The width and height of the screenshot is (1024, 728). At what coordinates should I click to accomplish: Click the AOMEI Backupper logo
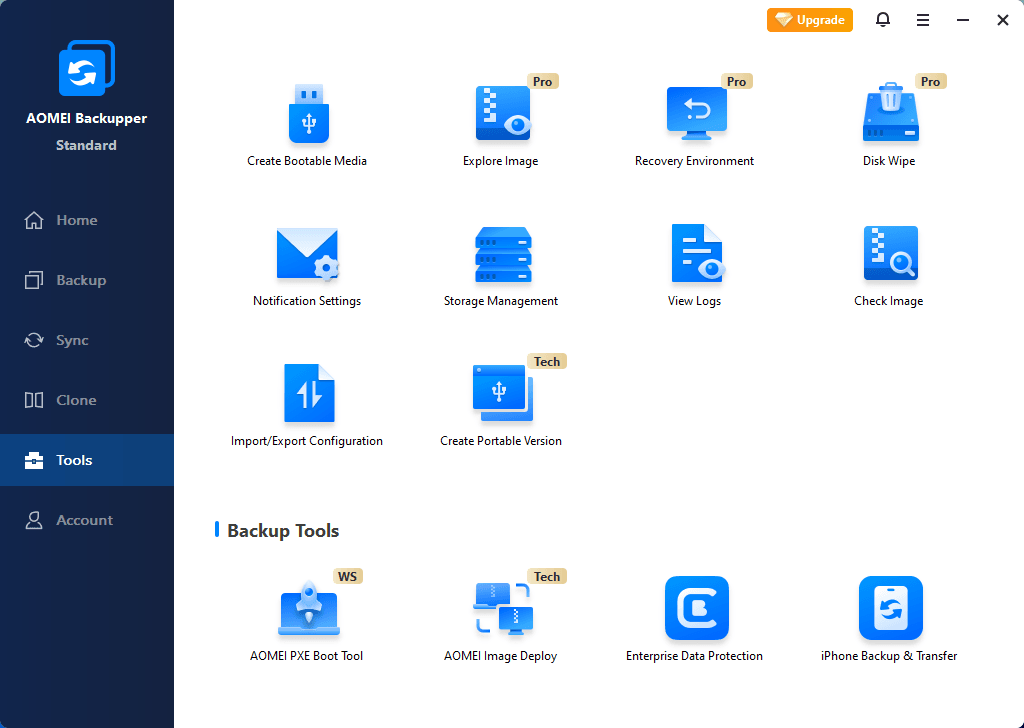tap(87, 68)
